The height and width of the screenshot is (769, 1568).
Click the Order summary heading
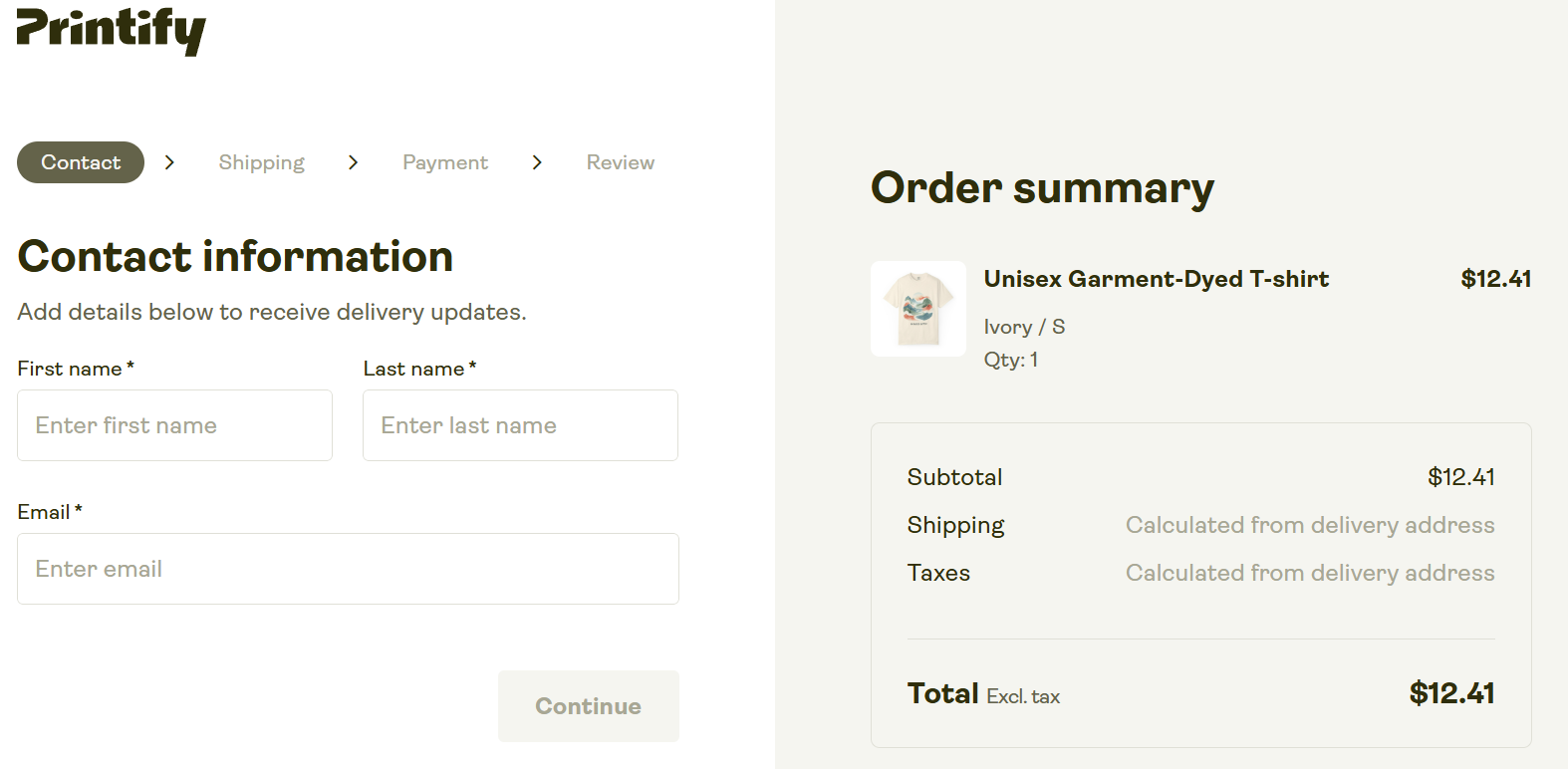1042,187
